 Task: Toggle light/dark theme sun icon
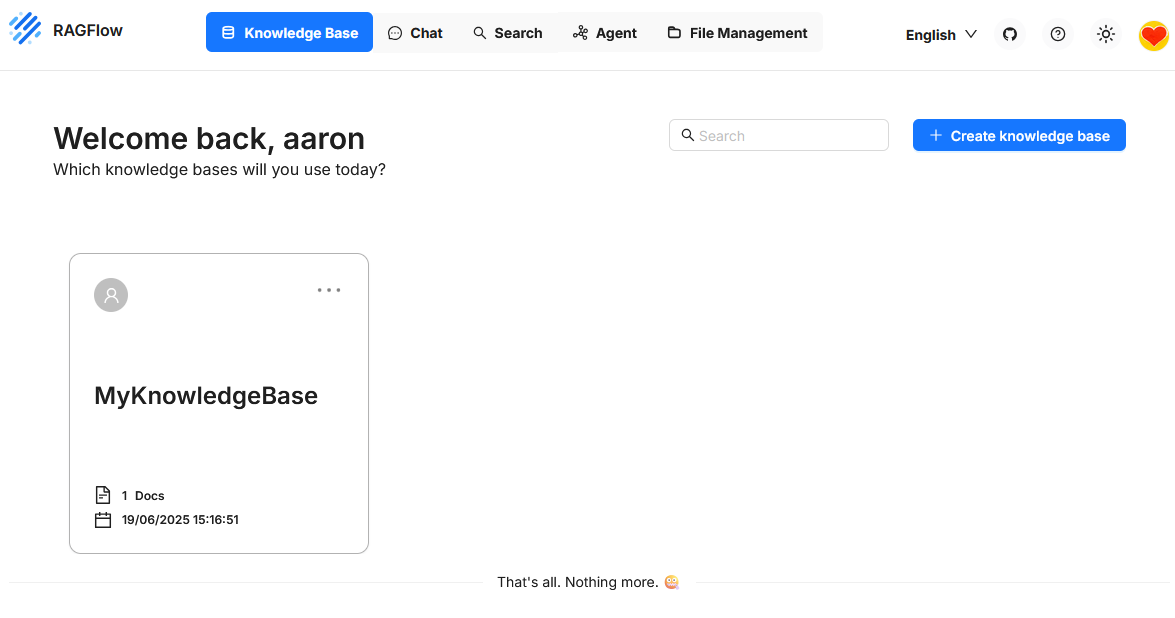point(1105,34)
